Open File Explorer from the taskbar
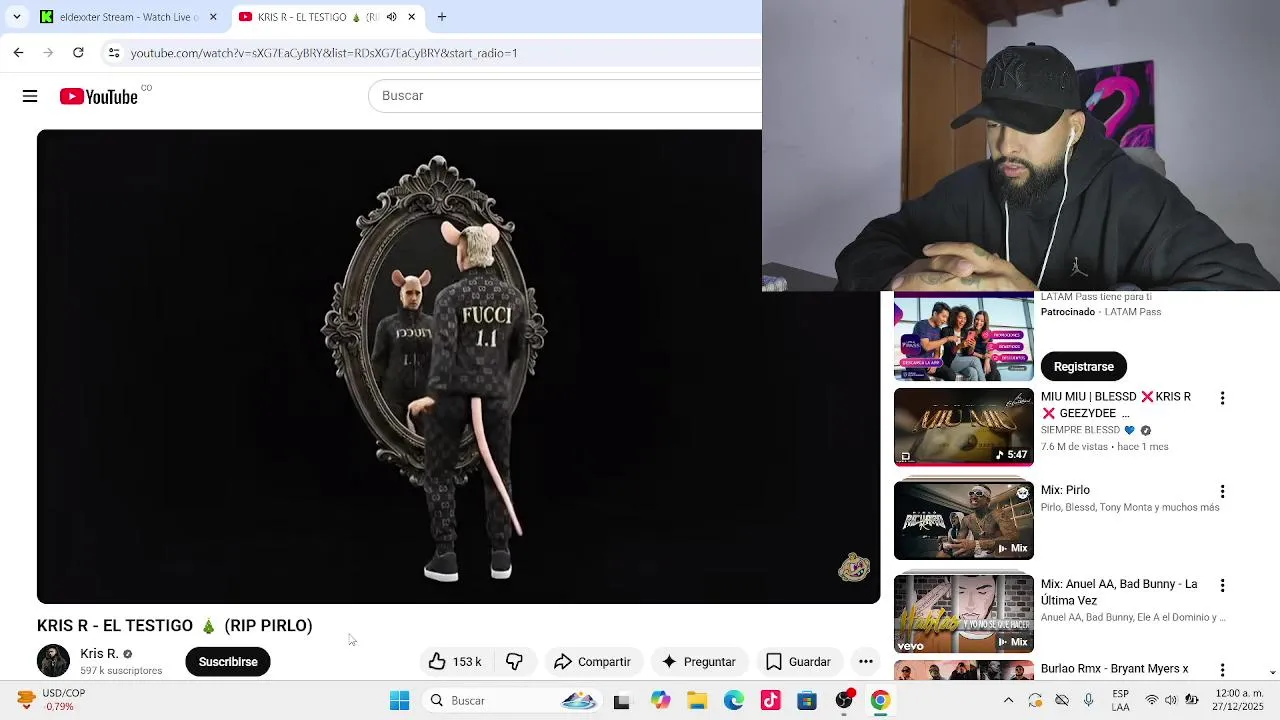Viewport: 1280px width, 720px height. pyautogui.click(x=697, y=700)
